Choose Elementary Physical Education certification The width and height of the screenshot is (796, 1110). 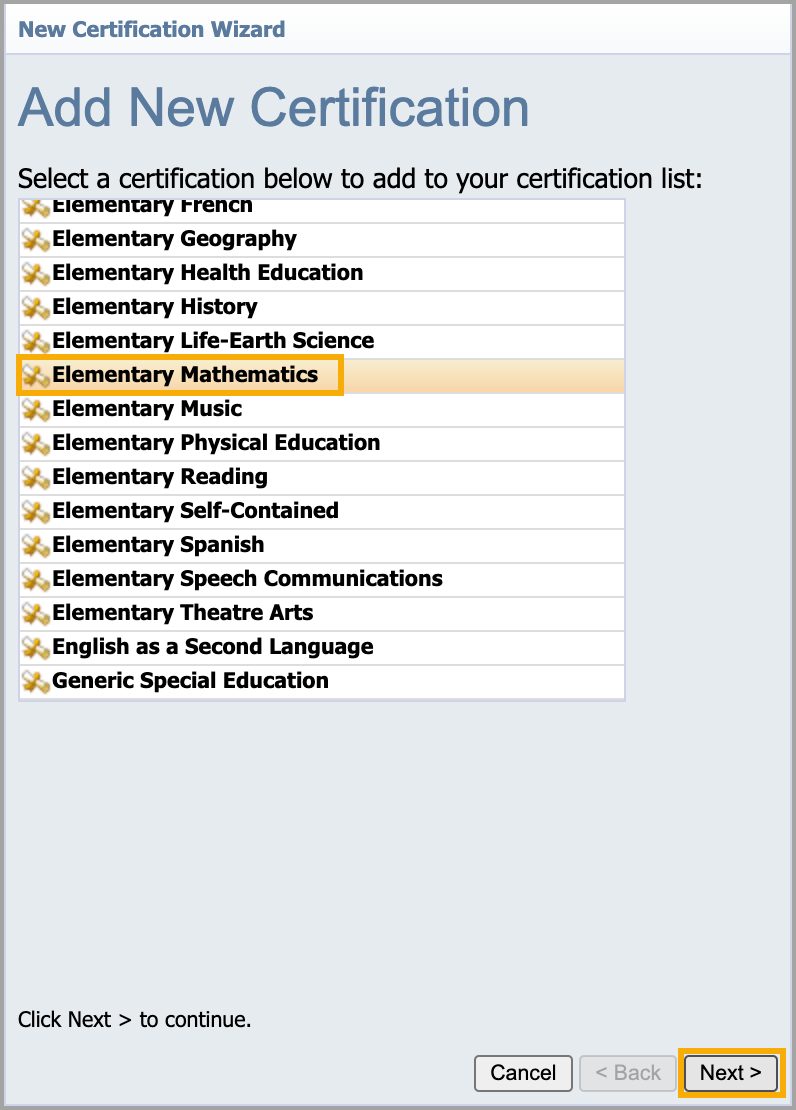coord(216,443)
